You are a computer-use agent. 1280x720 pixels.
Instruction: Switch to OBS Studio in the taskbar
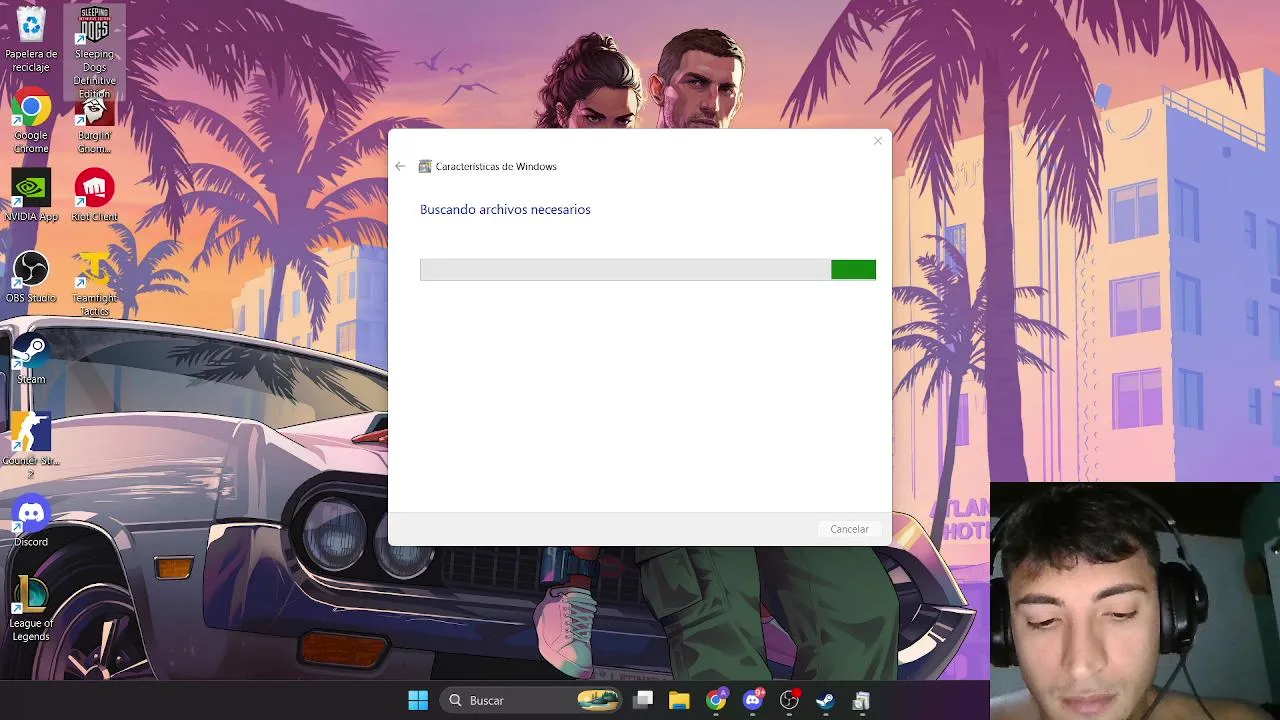789,700
